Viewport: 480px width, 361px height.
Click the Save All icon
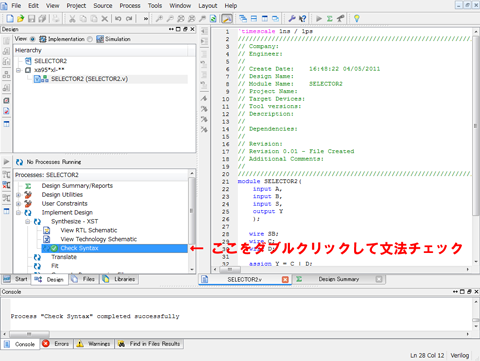click(42, 19)
